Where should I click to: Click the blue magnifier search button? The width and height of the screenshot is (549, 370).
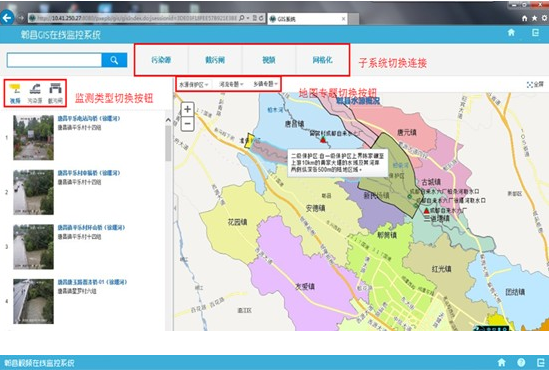coord(114,60)
